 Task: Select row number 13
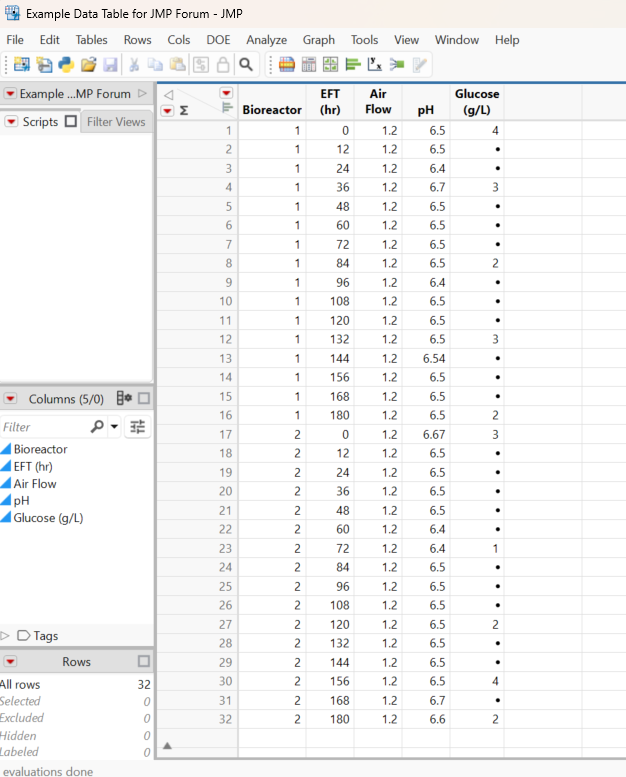226,358
